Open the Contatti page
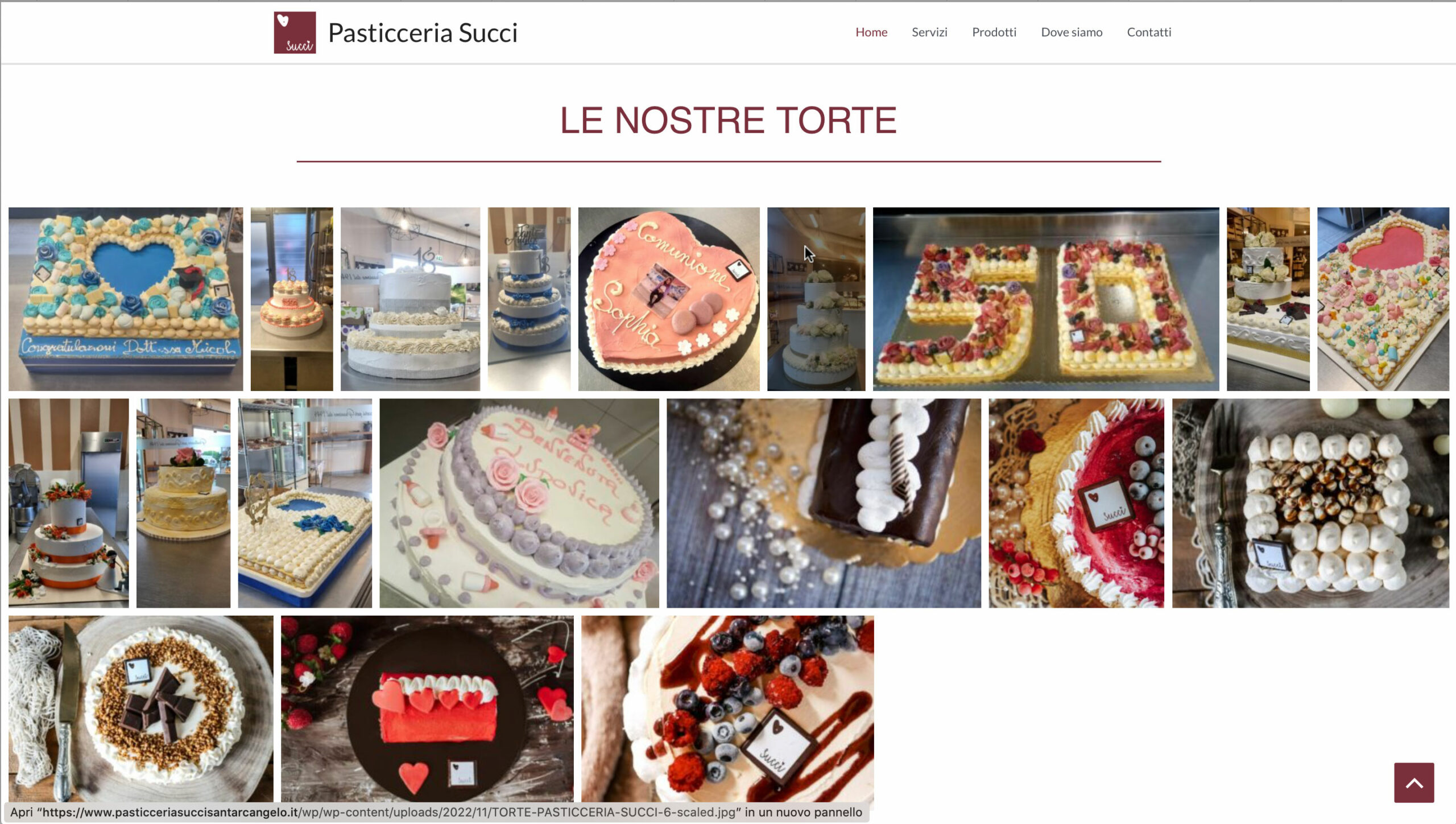 click(1149, 32)
